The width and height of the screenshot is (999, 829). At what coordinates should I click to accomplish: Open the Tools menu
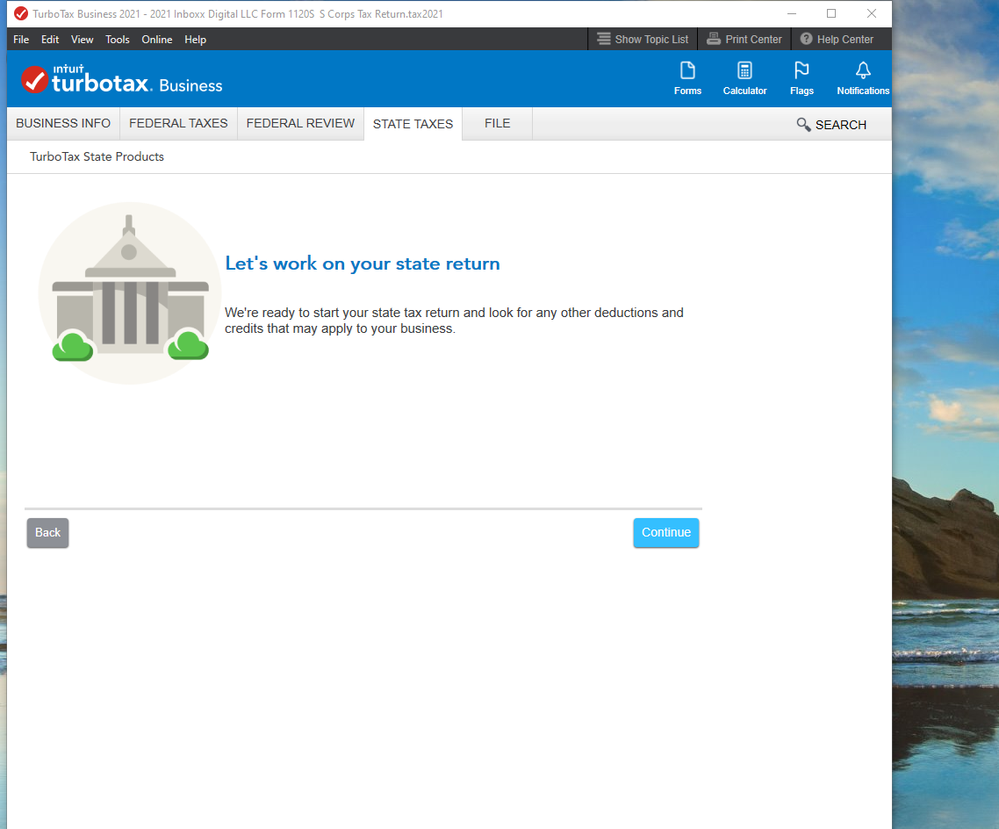[117, 40]
